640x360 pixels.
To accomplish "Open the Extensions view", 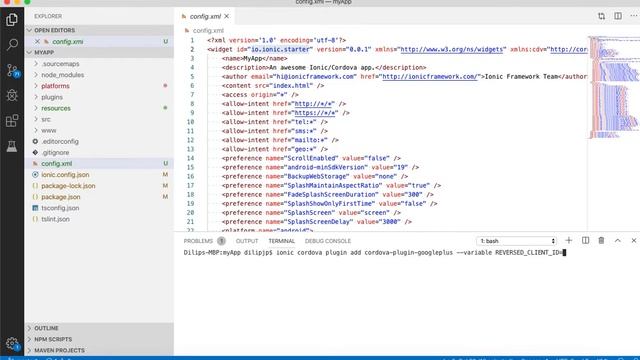I will [x=12, y=120].
